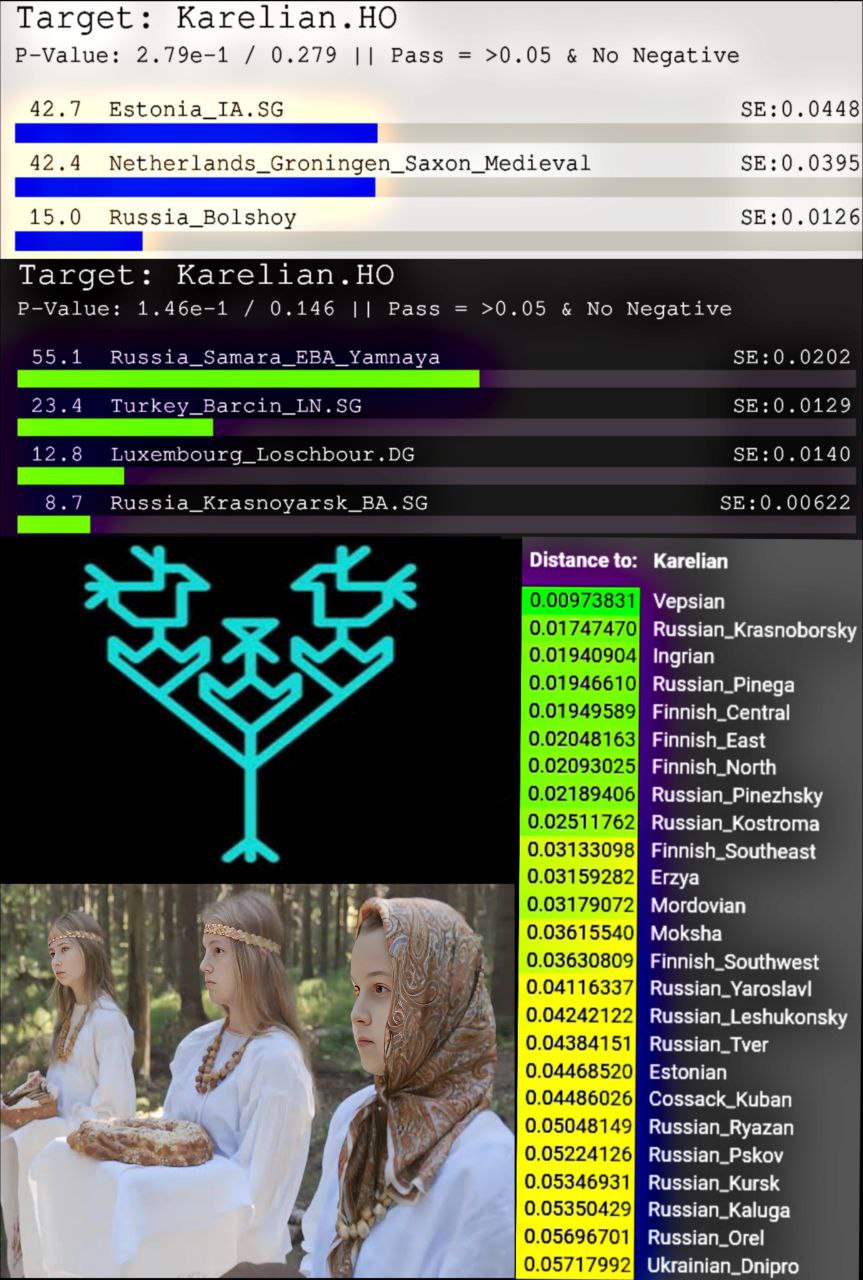Select the 'Erzya' row name
Screen dimensions: 863x1280
coord(675,877)
